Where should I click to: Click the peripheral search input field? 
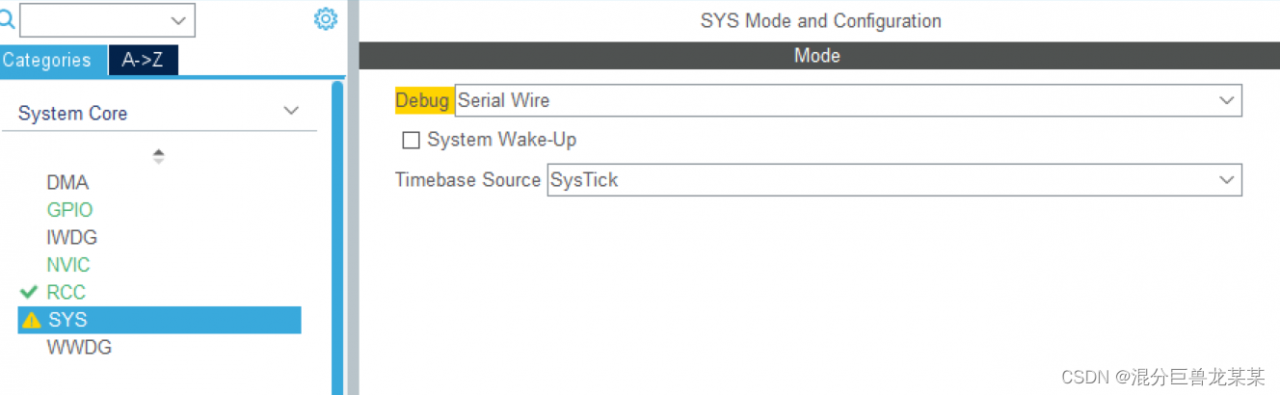pos(94,20)
